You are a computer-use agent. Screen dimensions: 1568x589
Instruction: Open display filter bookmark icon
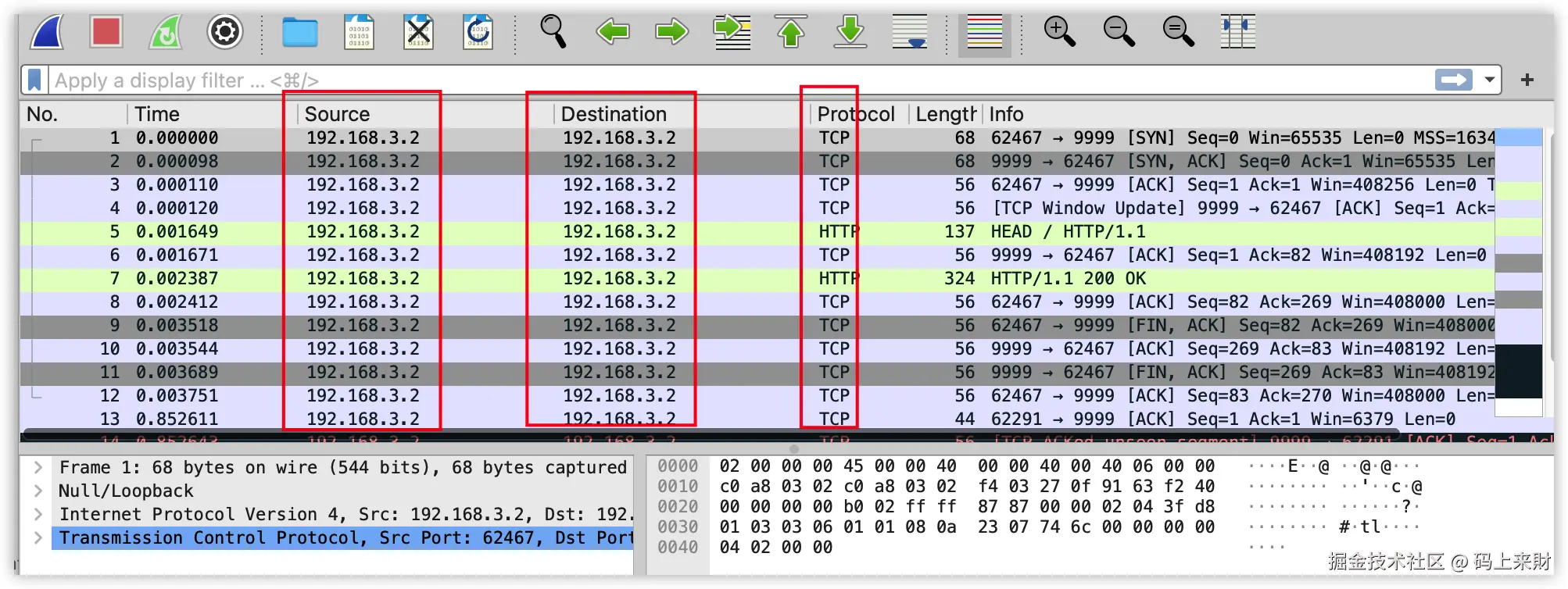coord(34,80)
